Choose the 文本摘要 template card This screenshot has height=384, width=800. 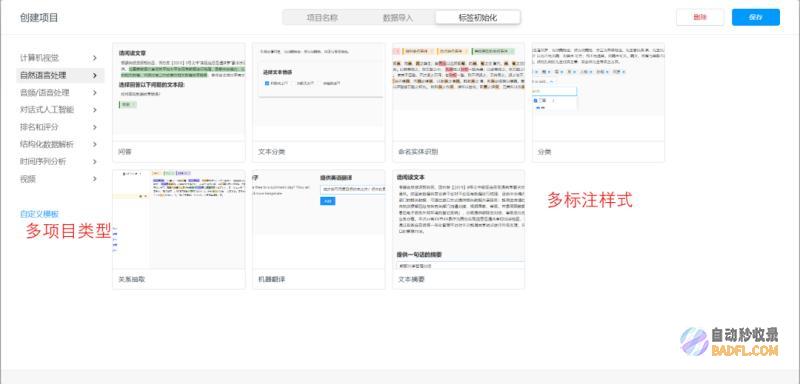point(458,229)
